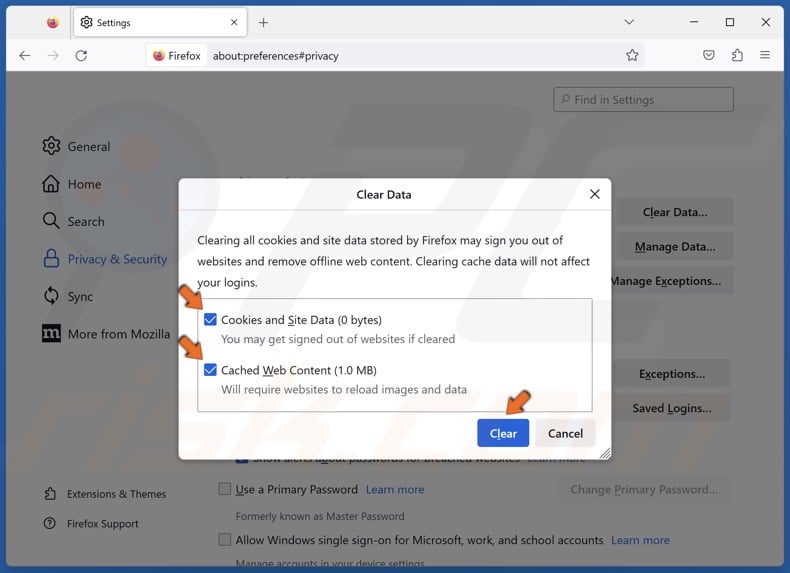
Task: Open the Sync settings category
Action: click(x=68, y=296)
